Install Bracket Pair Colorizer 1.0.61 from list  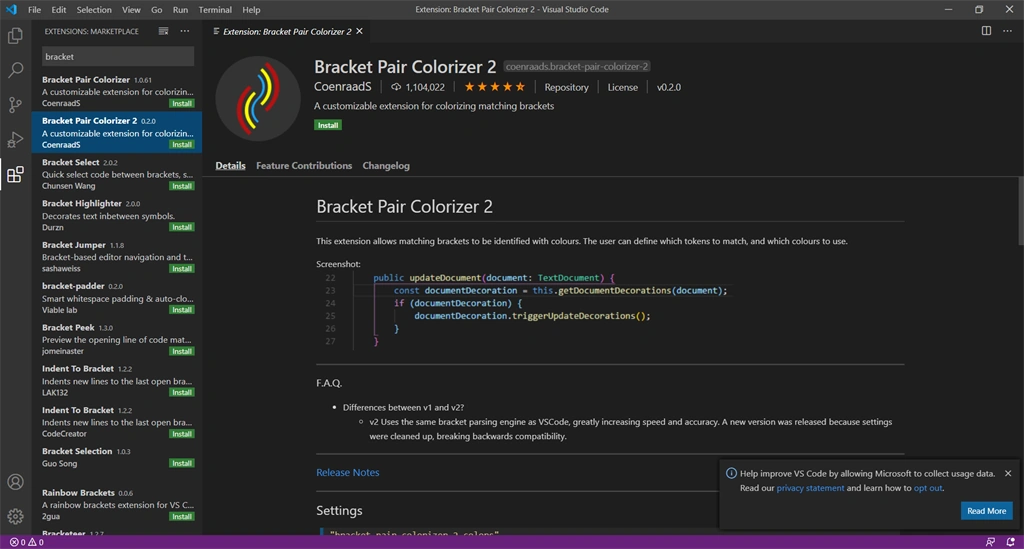[x=182, y=103]
